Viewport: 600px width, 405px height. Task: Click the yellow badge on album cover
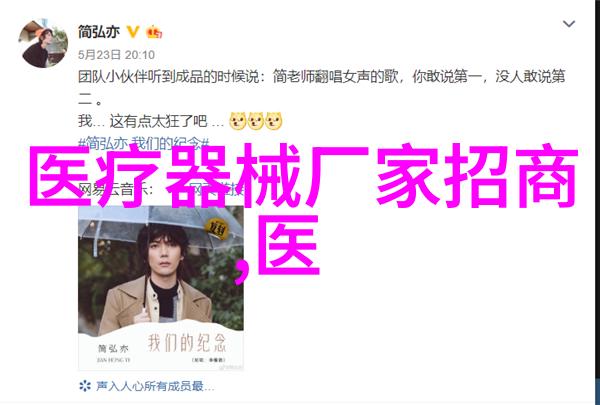click(217, 229)
